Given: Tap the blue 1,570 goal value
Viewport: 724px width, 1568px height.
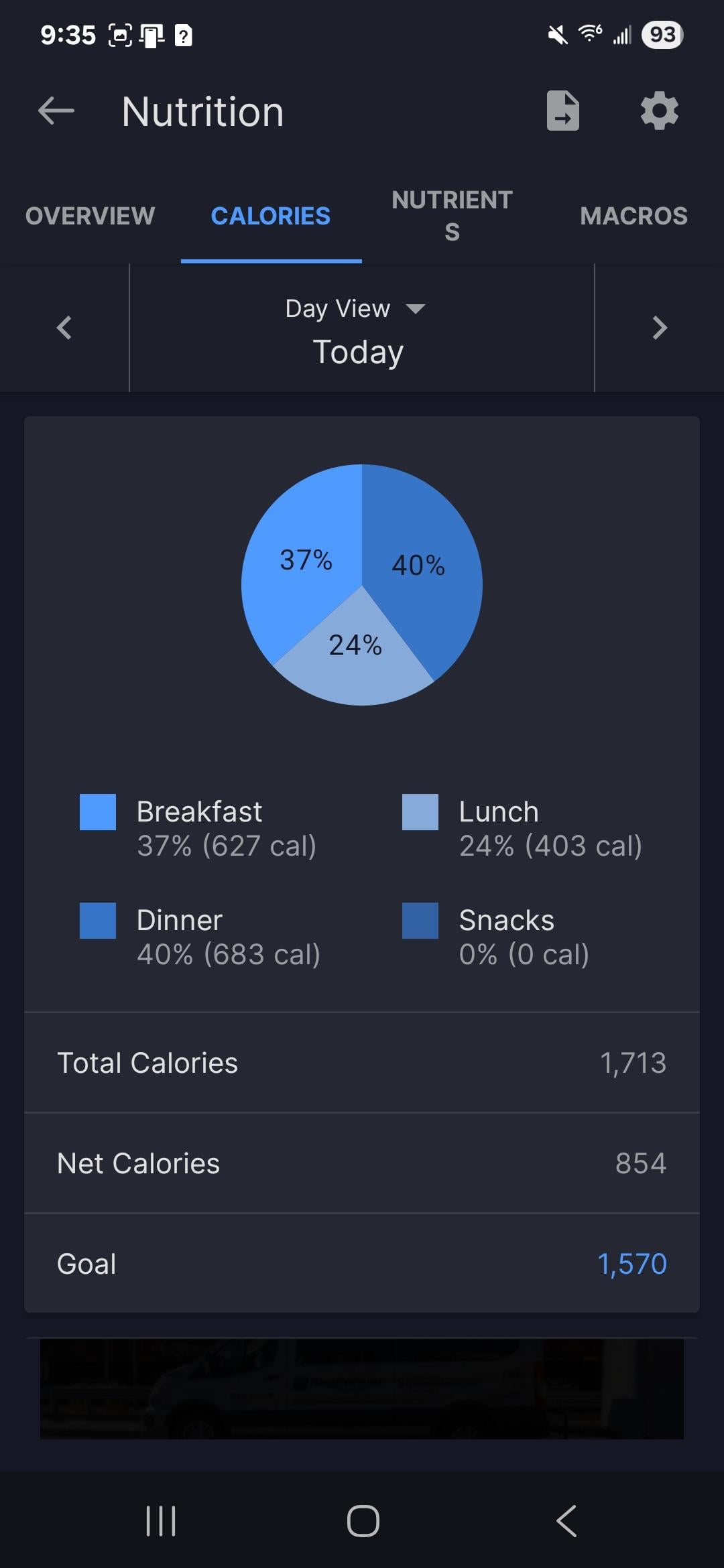Looking at the screenshot, I should pos(631,1264).
